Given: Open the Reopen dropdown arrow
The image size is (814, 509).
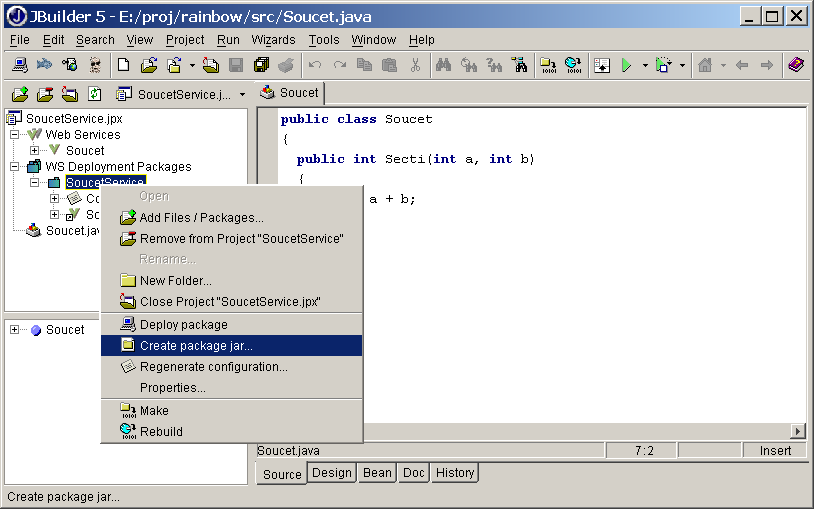Looking at the screenshot, I should point(192,65).
